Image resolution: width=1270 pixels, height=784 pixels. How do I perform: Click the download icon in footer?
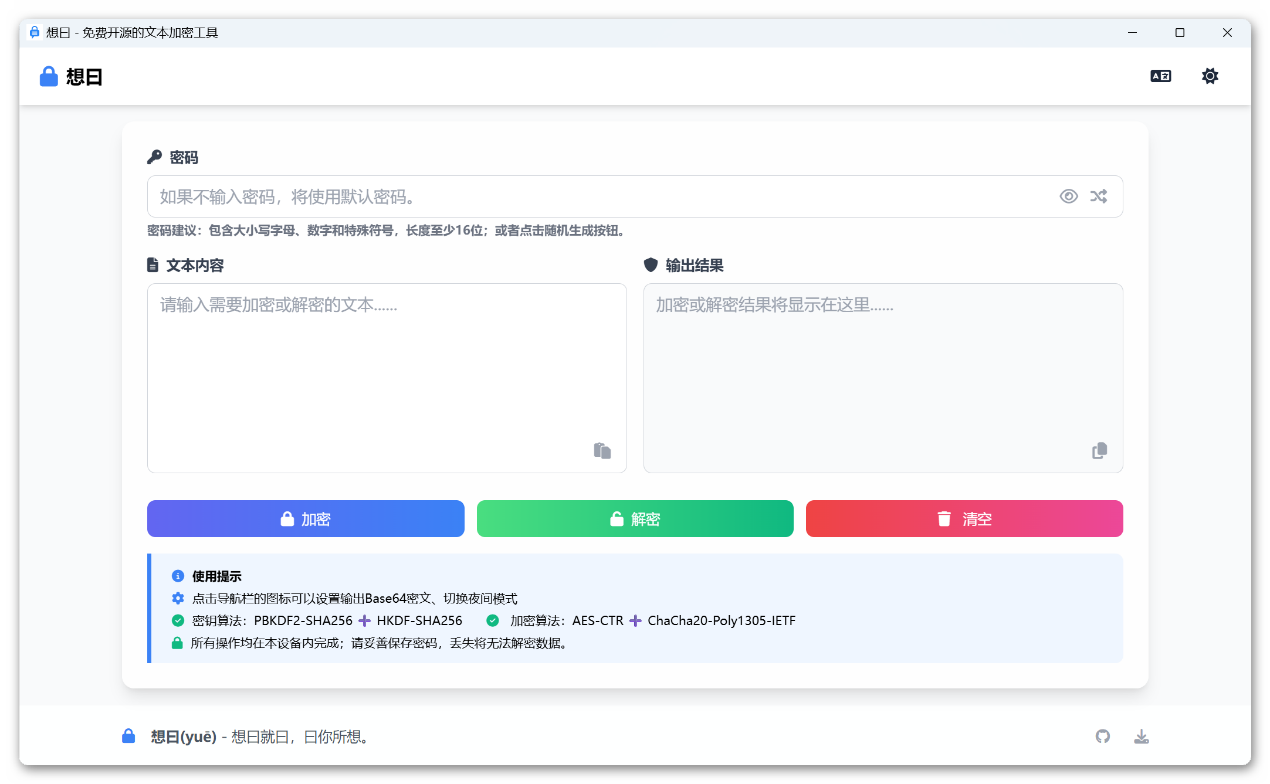pyautogui.click(x=1141, y=736)
